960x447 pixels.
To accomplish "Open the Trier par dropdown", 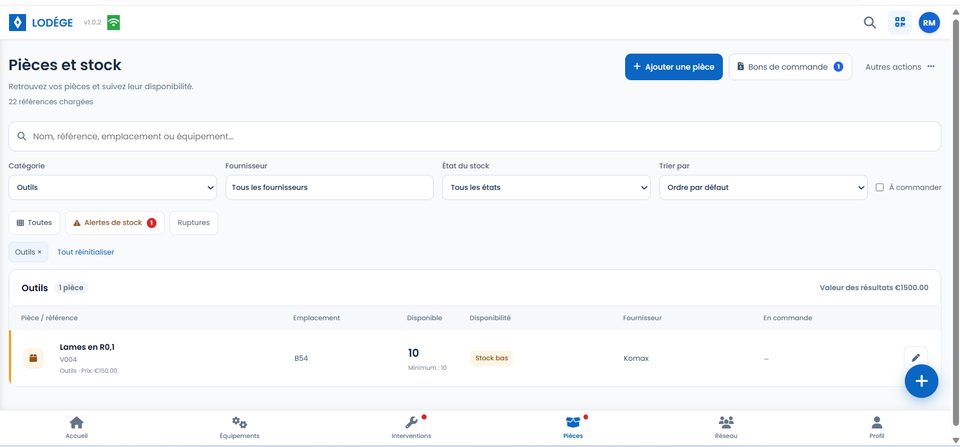I will [763, 187].
